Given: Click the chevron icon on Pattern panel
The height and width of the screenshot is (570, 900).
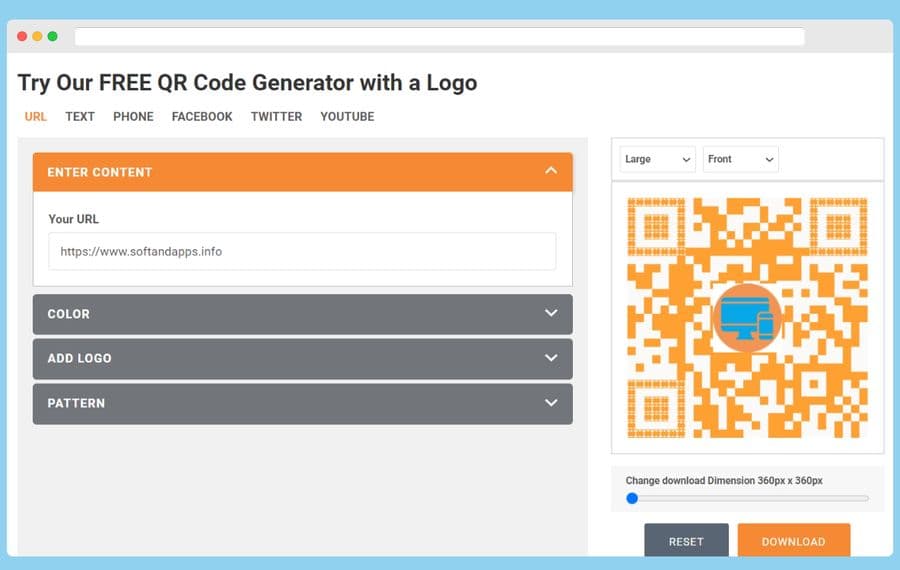Looking at the screenshot, I should click(x=551, y=402).
